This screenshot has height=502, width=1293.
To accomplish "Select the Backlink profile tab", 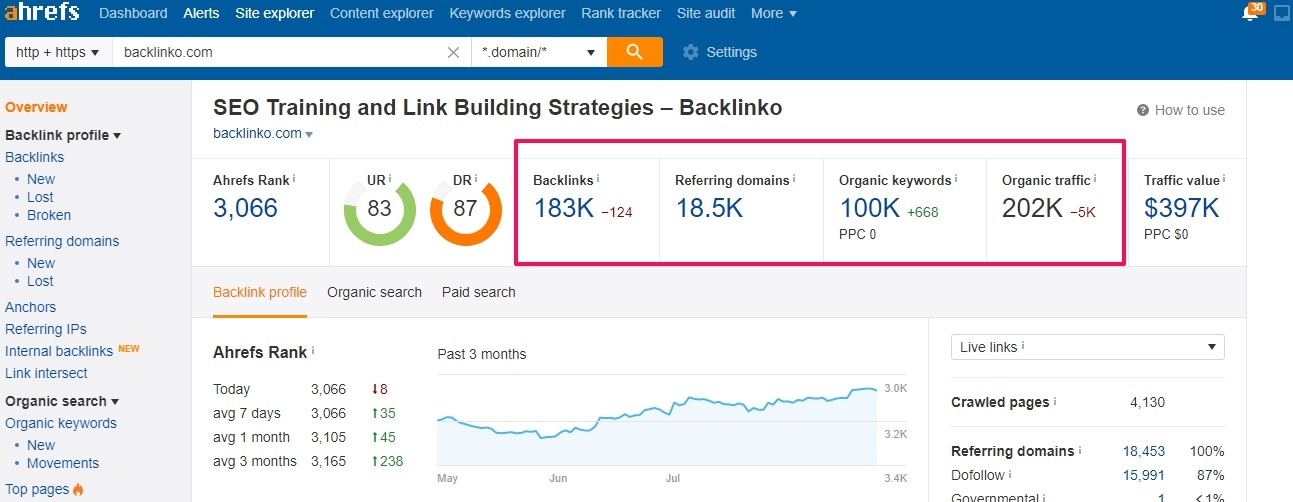I will (260, 292).
